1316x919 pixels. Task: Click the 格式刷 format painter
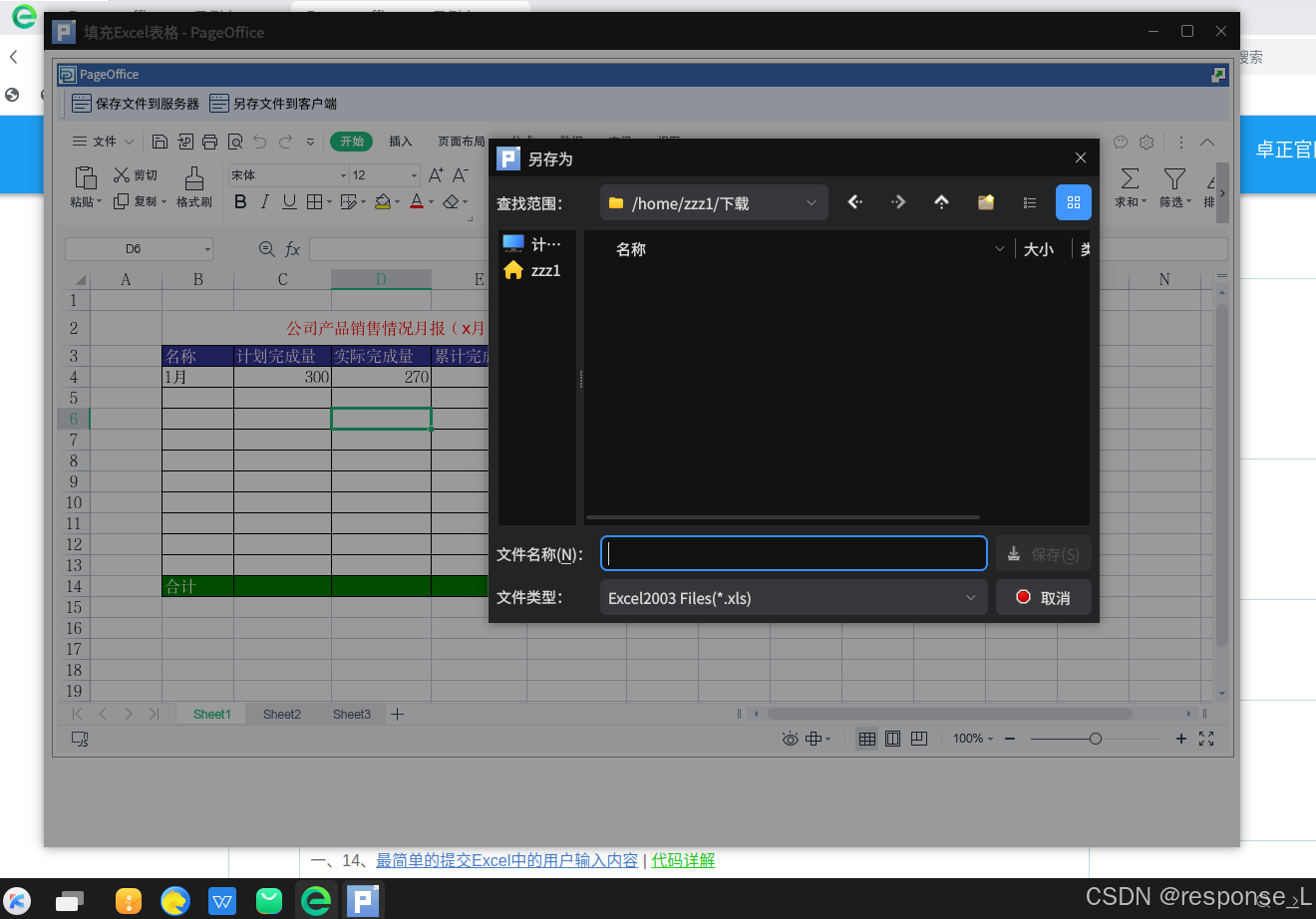click(194, 187)
